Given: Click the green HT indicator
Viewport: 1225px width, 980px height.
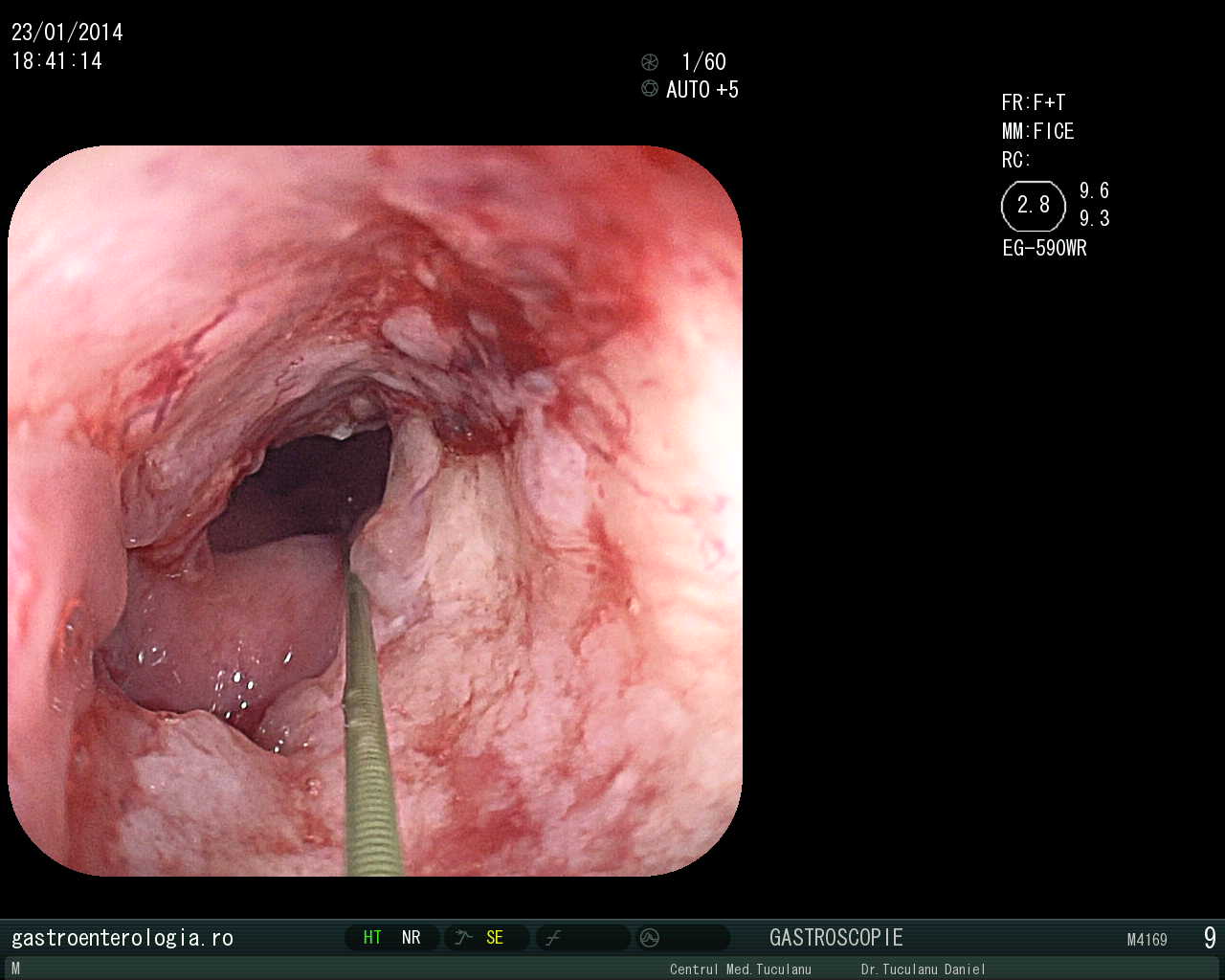Looking at the screenshot, I should [372, 938].
